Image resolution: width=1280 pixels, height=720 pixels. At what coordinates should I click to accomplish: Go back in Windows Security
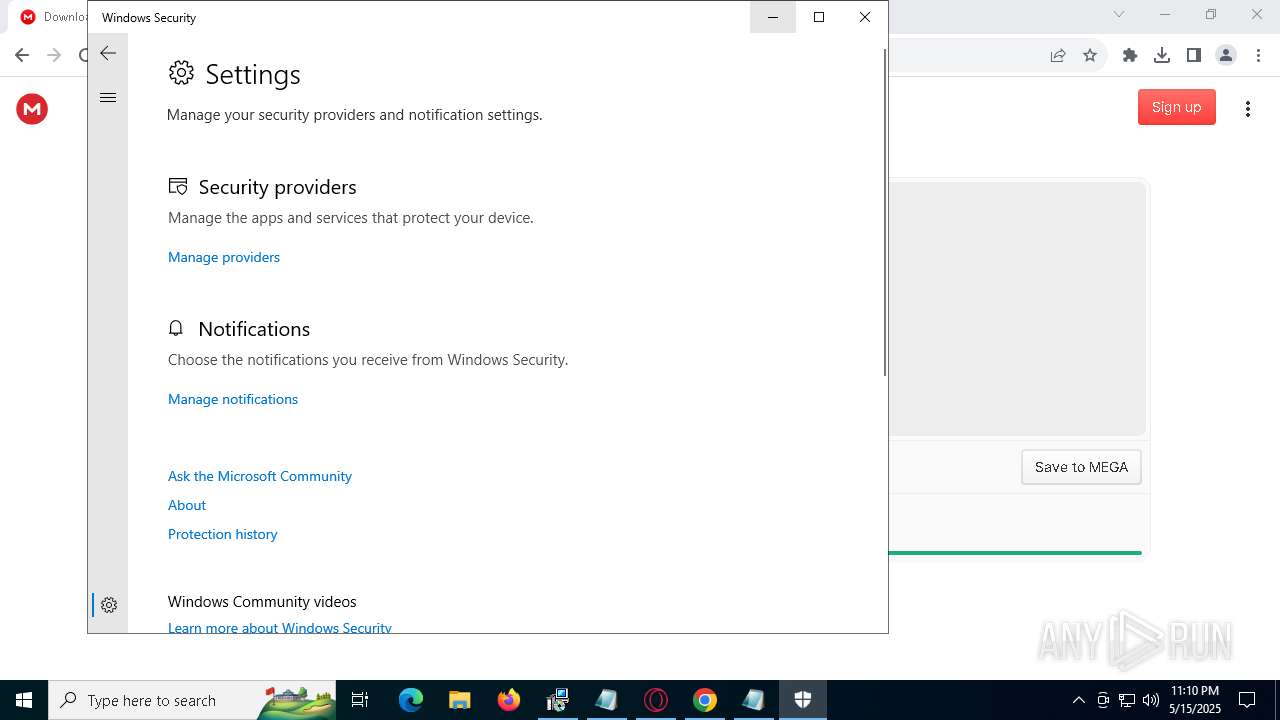coord(108,54)
